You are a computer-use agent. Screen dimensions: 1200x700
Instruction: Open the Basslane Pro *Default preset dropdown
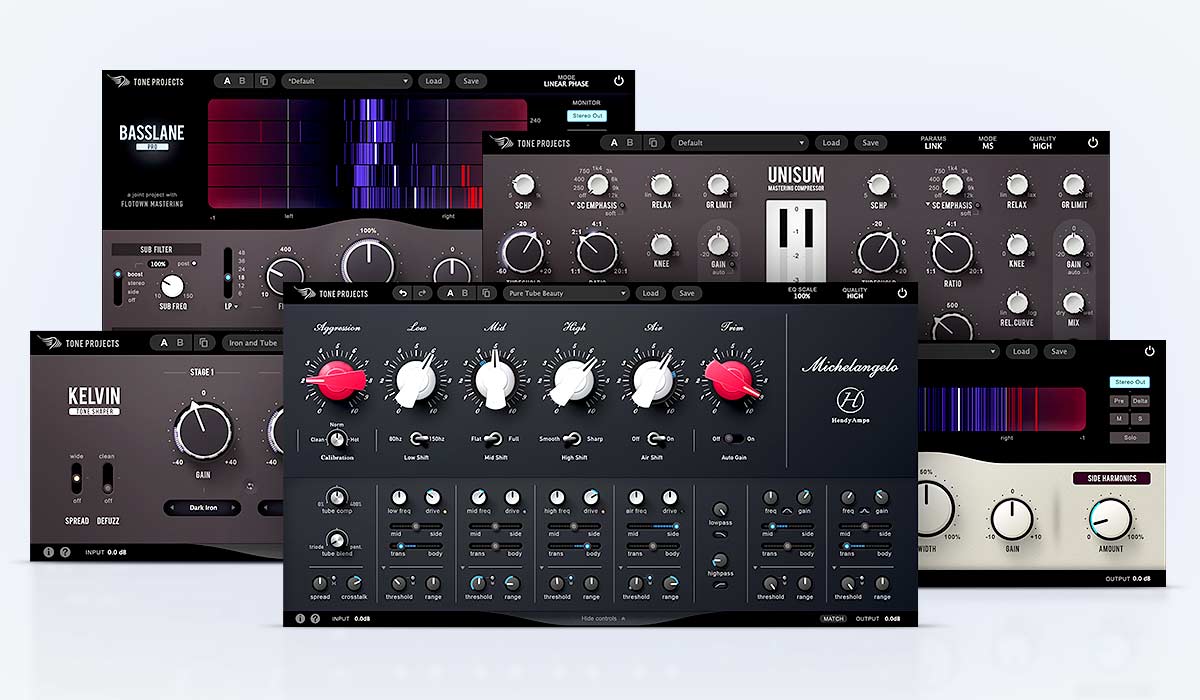coord(347,81)
